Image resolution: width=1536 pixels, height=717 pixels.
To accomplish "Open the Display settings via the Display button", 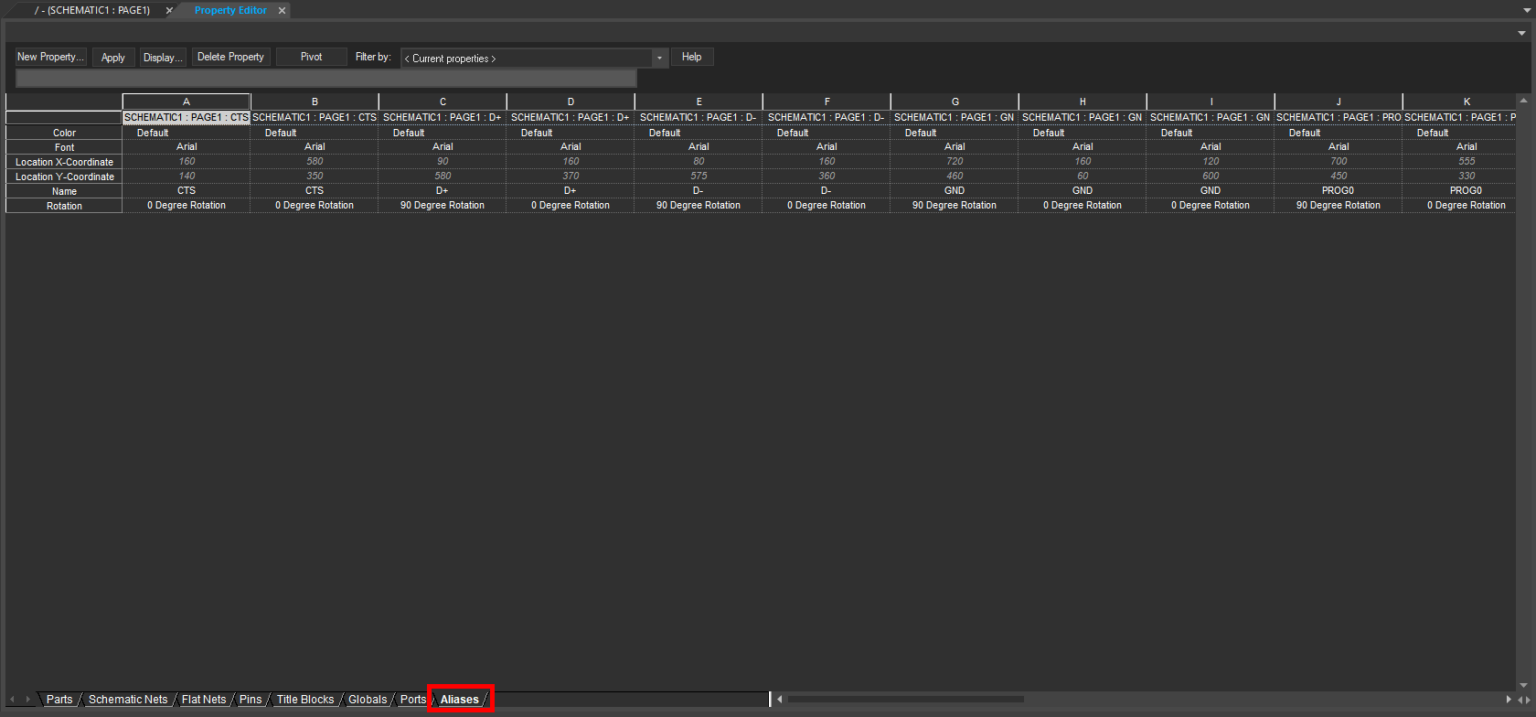I will pos(162,57).
